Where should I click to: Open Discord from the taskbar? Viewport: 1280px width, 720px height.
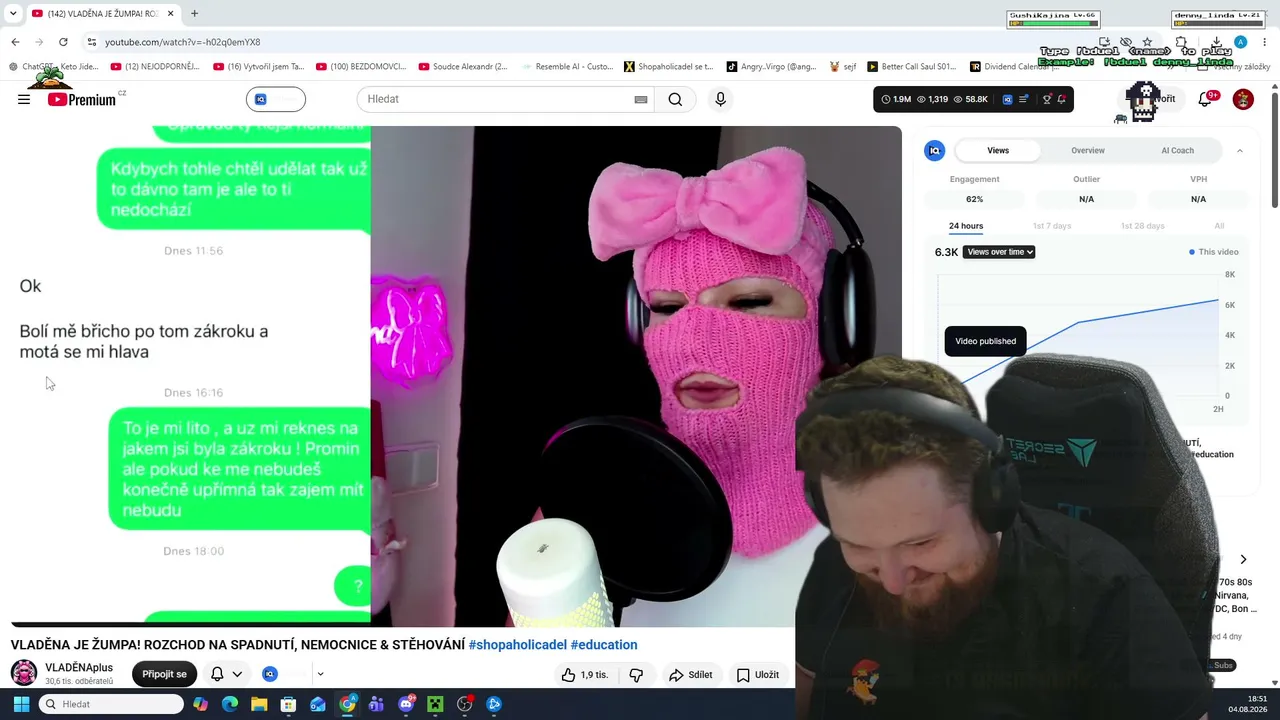[406, 704]
